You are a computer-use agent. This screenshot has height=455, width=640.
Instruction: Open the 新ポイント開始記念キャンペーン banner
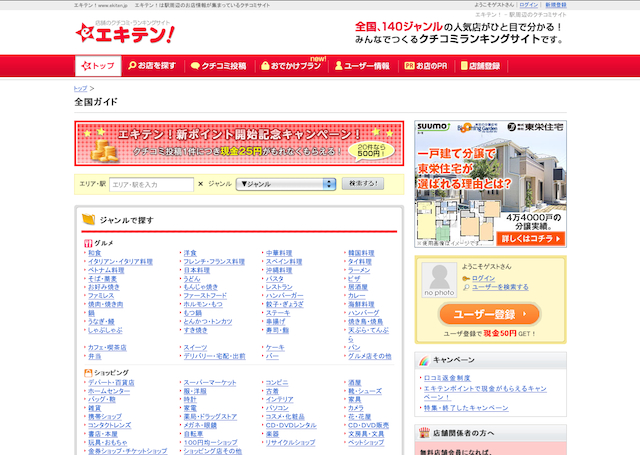[239, 143]
